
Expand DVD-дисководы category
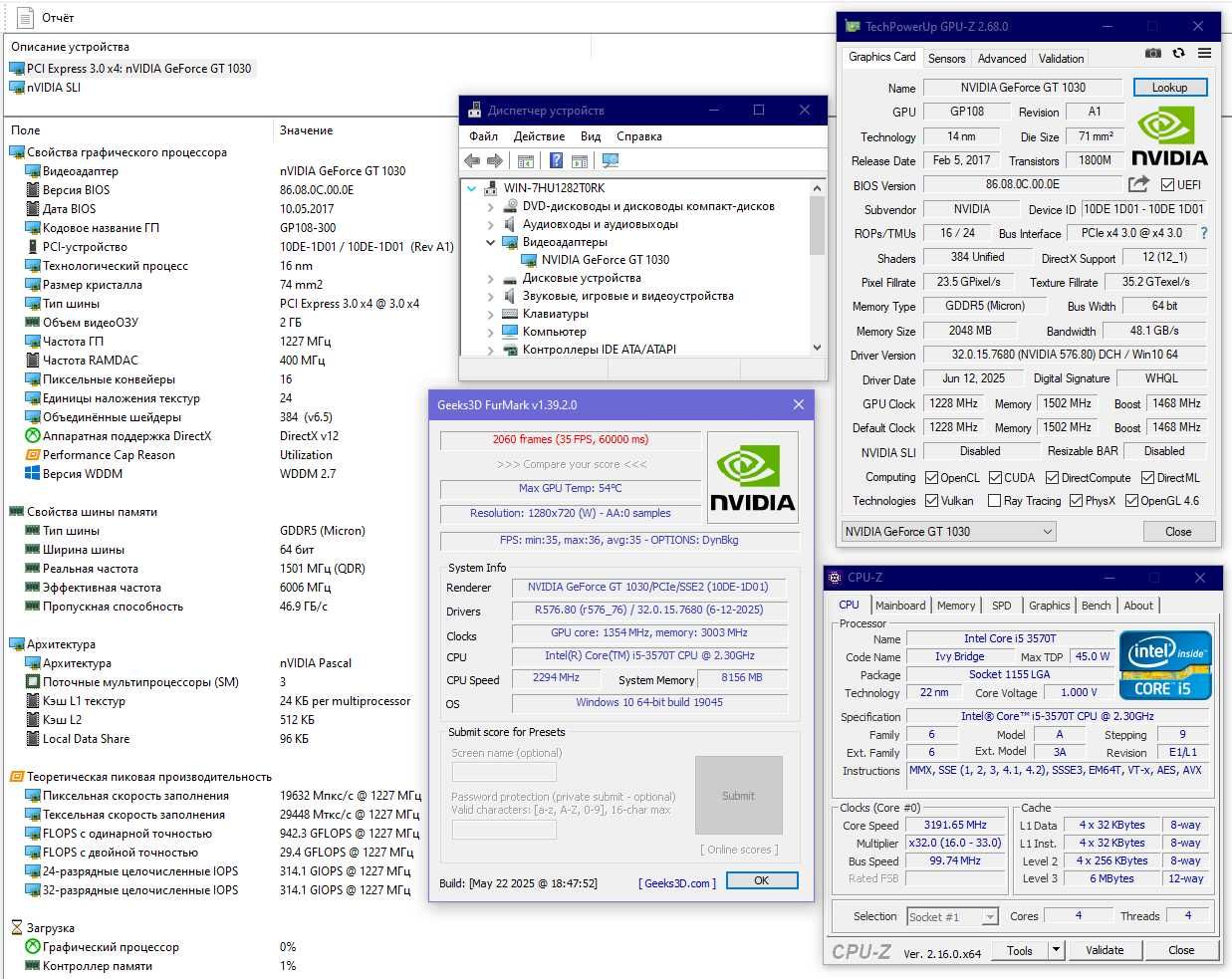pos(490,206)
